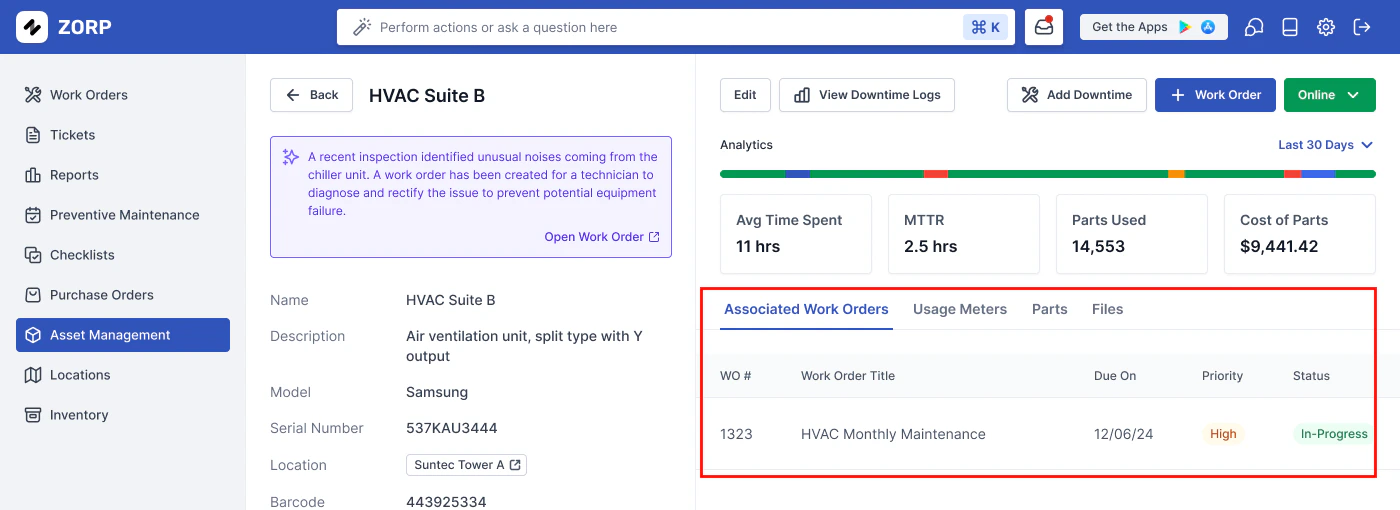Click the HVAC Monthly Maintenance title
The height and width of the screenshot is (510, 1400).
click(x=893, y=434)
